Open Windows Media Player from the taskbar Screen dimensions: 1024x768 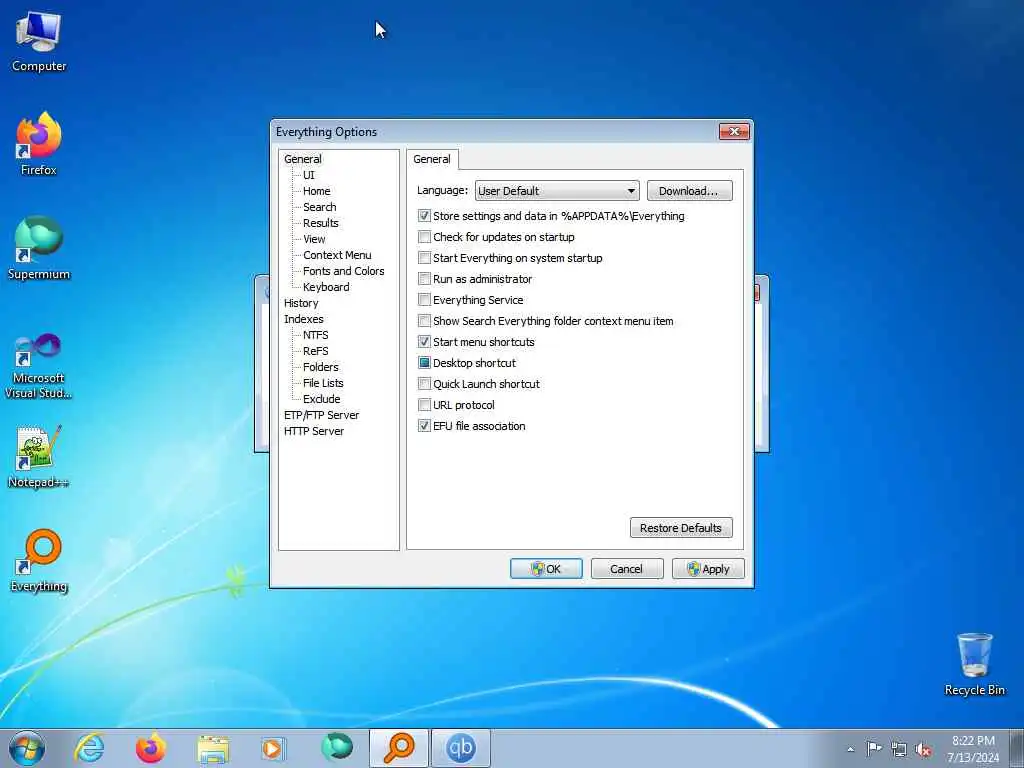point(274,748)
